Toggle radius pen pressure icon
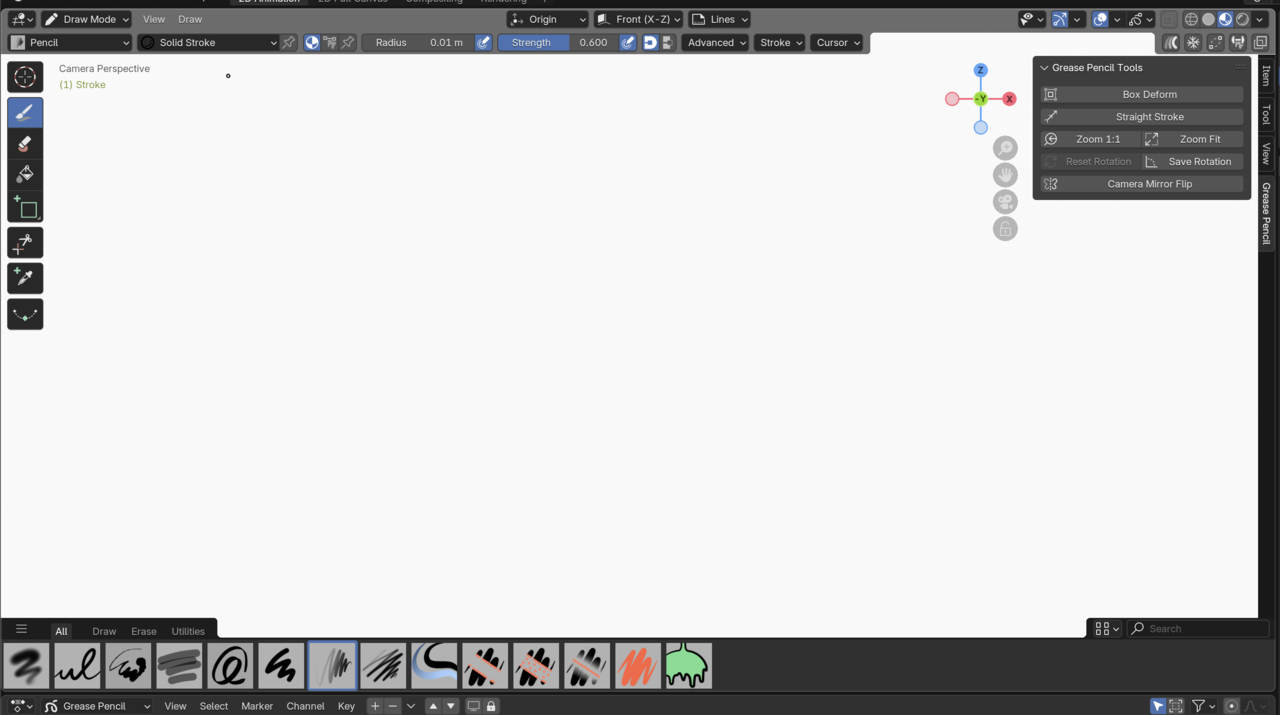This screenshot has width=1280, height=715. click(483, 43)
